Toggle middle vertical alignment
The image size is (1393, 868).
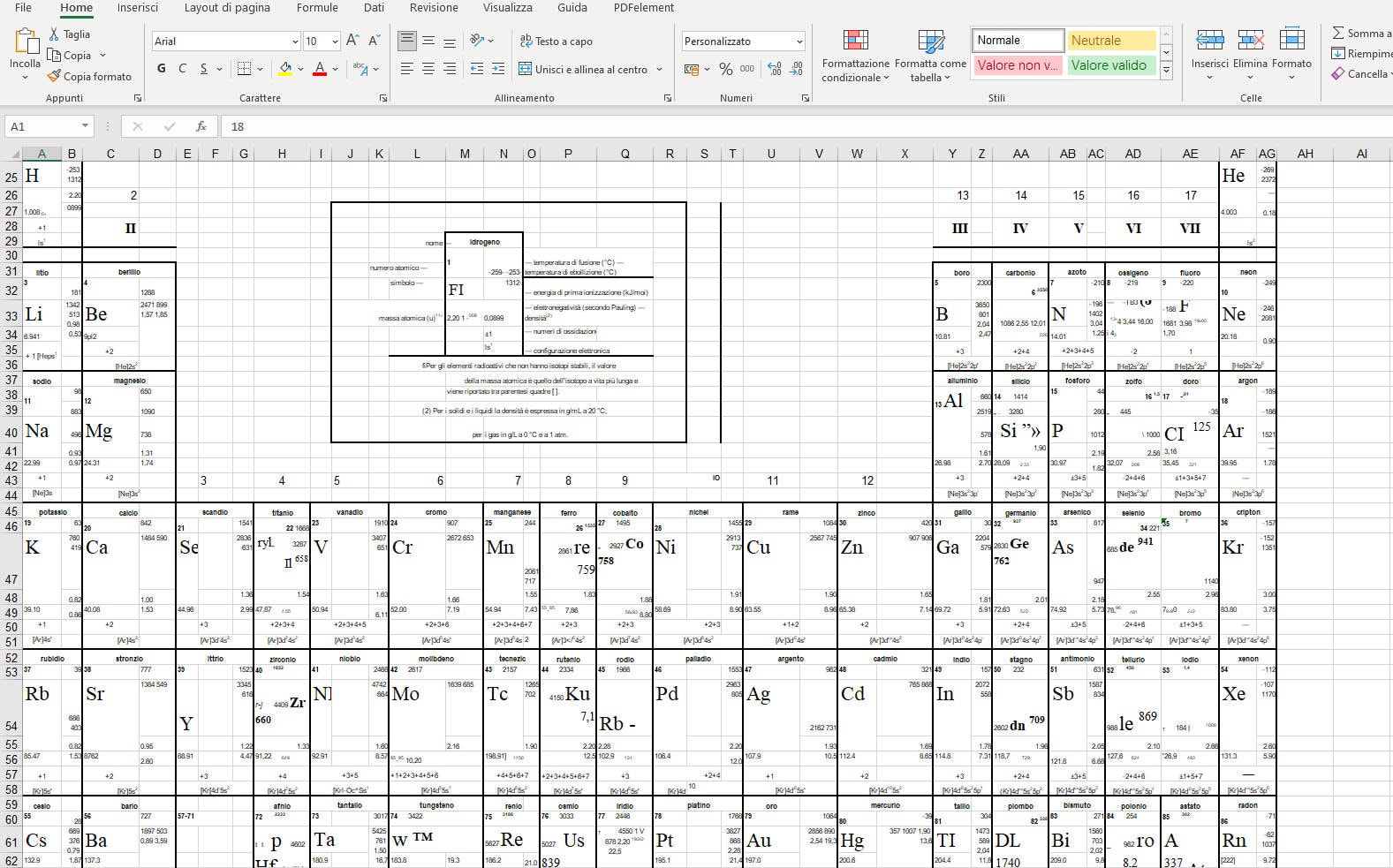[x=428, y=41]
